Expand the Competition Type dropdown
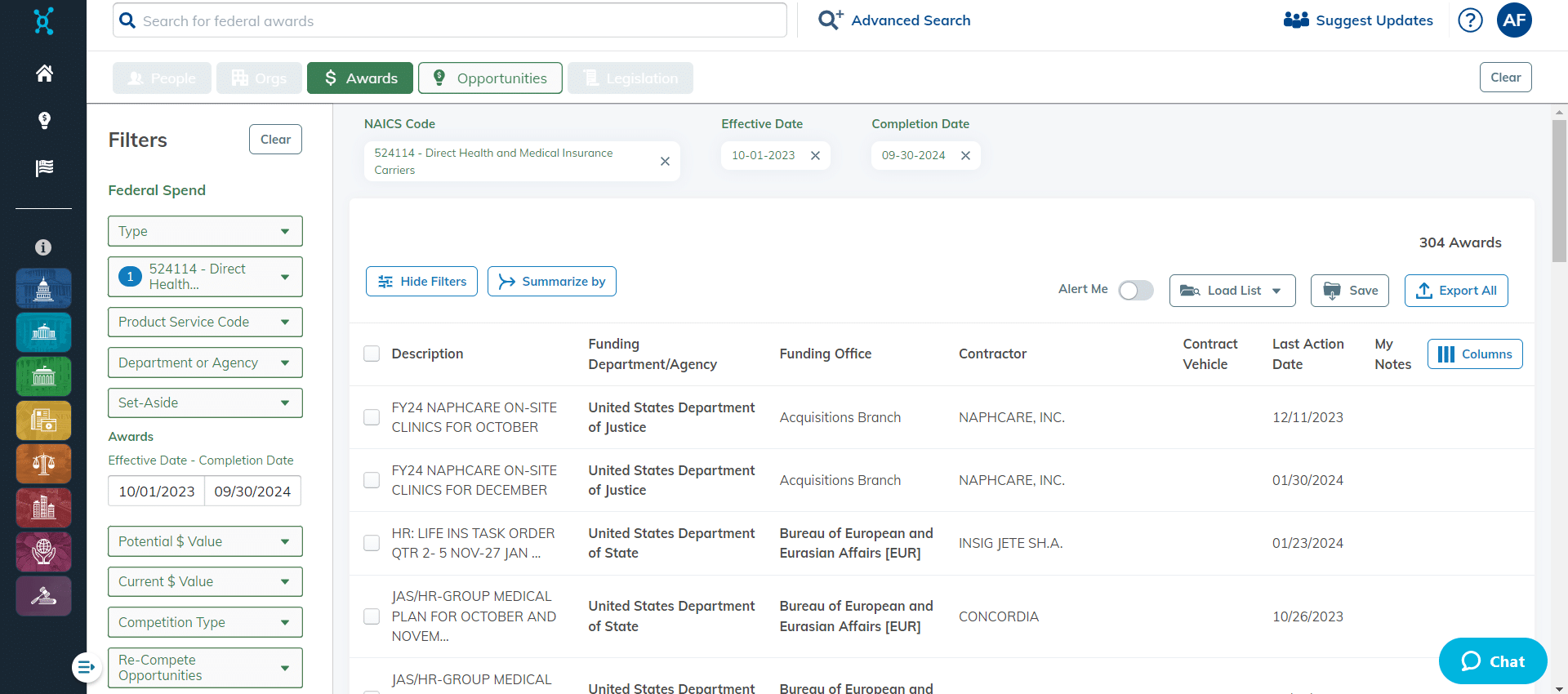Screen dimensions: 1568x694 pyautogui.click(x=205, y=622)
